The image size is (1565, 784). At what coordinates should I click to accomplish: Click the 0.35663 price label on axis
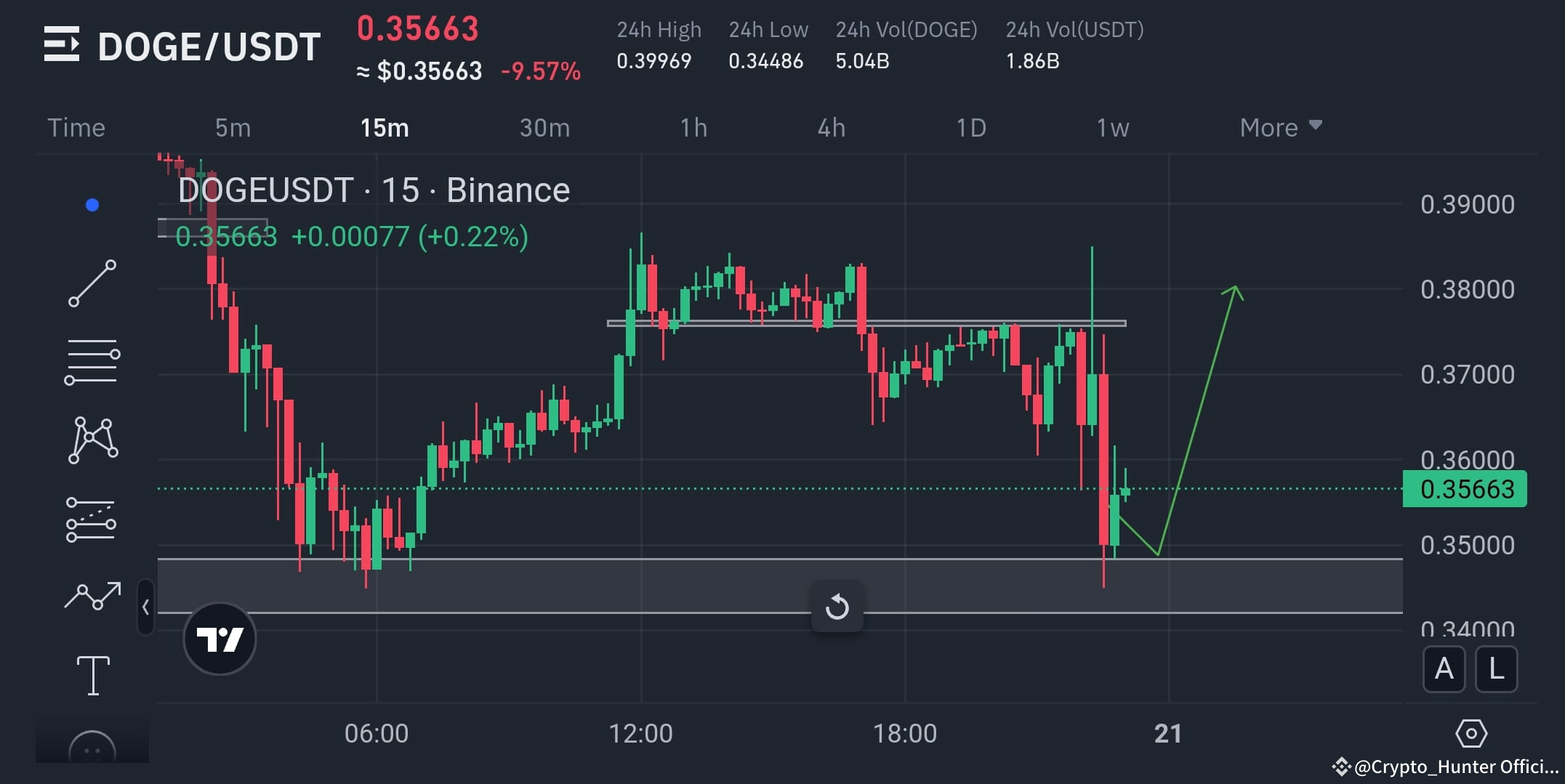1463,489
